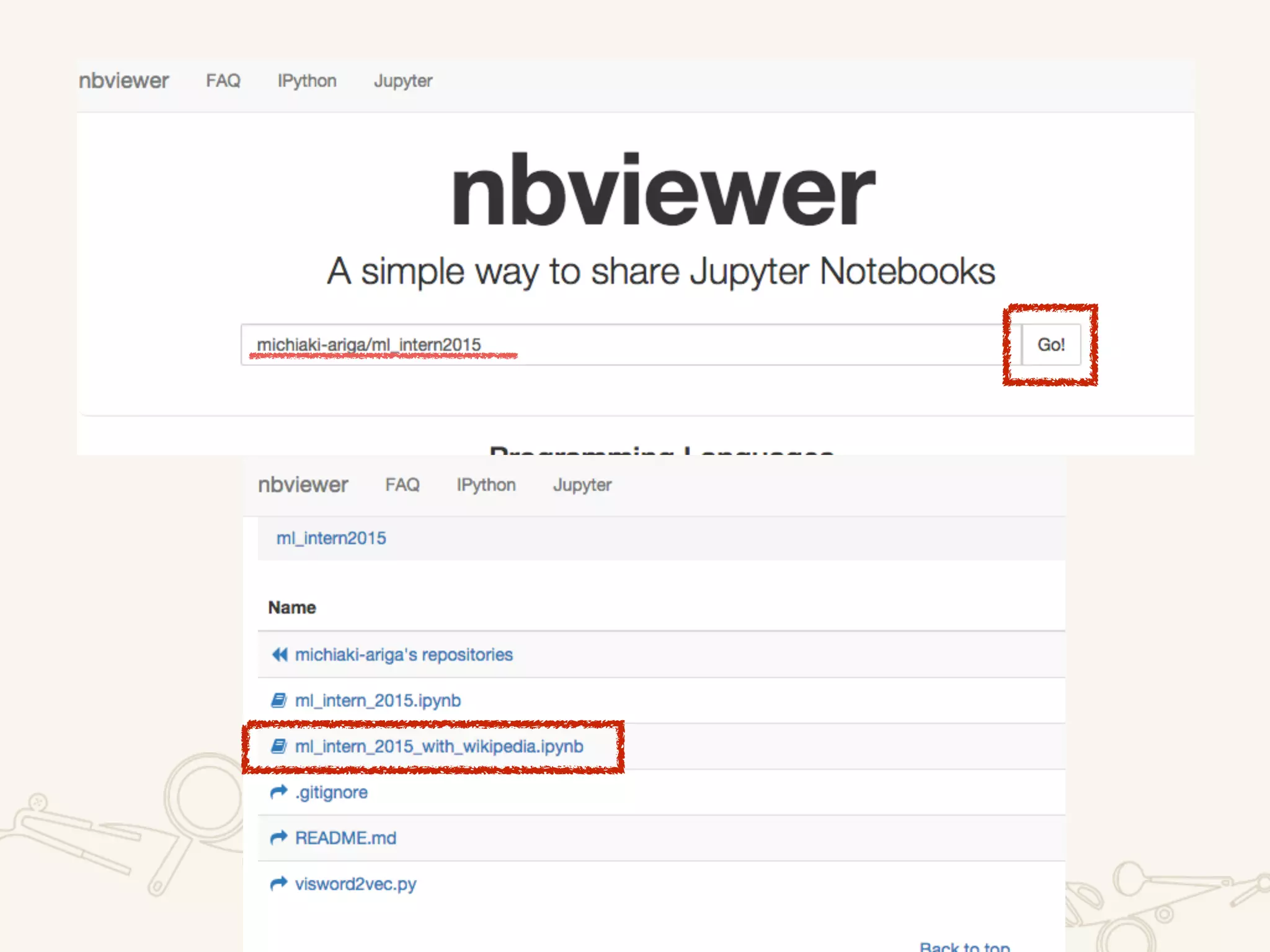
Task: Click nbviewer brand in lower navbar
Action: click(x=303, y=485)
